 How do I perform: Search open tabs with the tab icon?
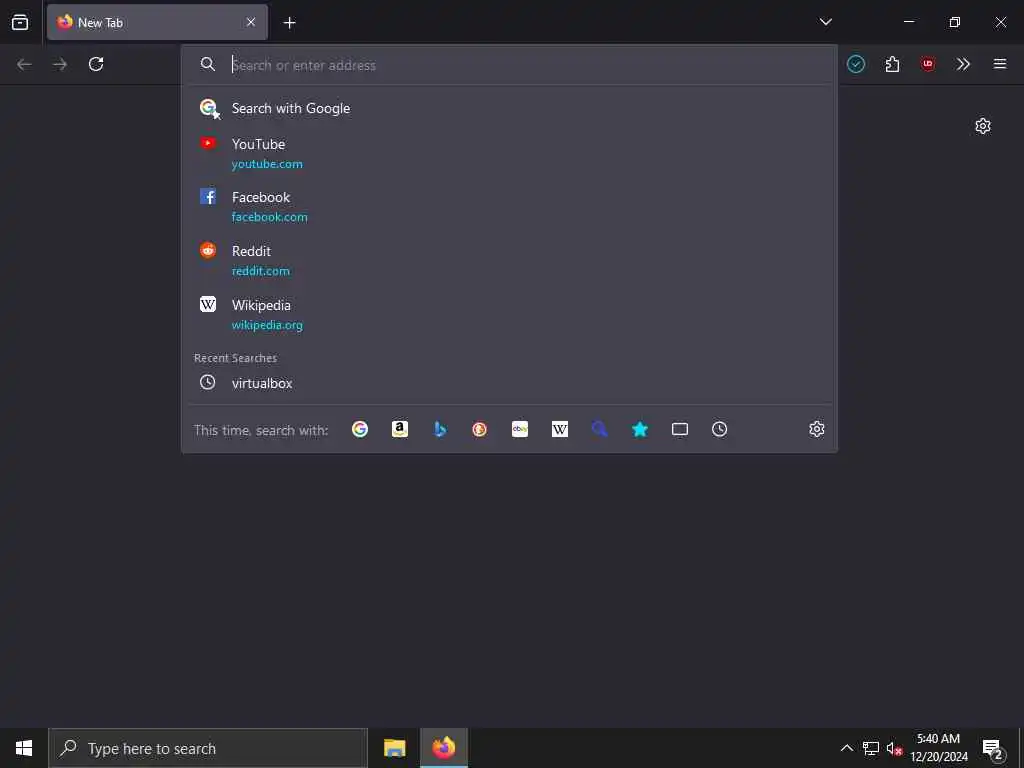pyautogui.click(x=680, y=429)
